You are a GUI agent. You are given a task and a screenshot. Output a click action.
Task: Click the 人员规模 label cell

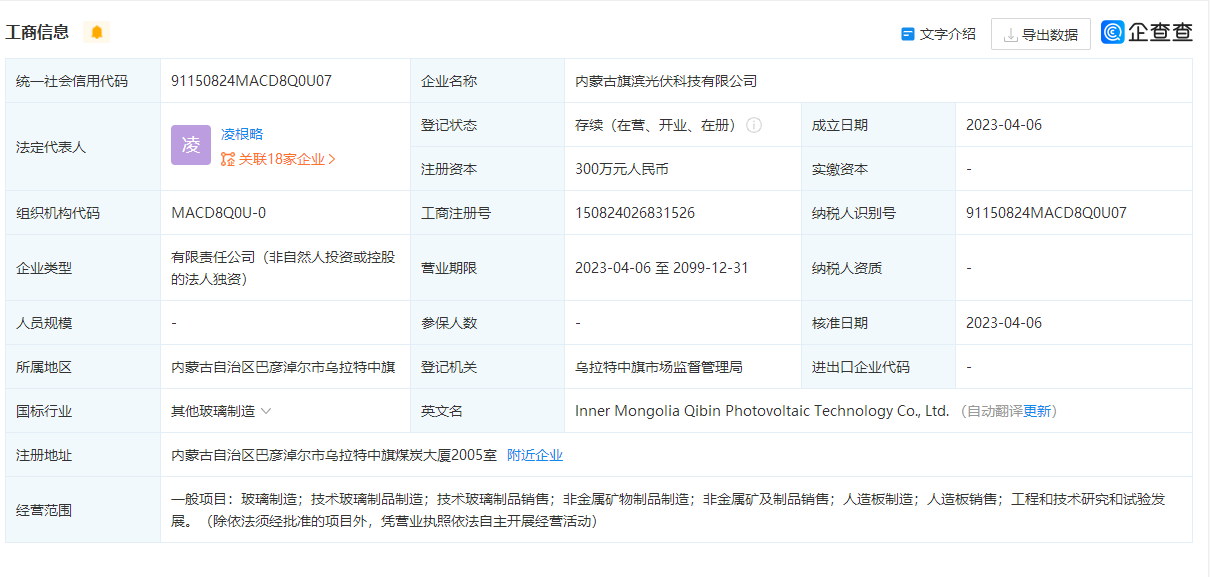(83, 323)
